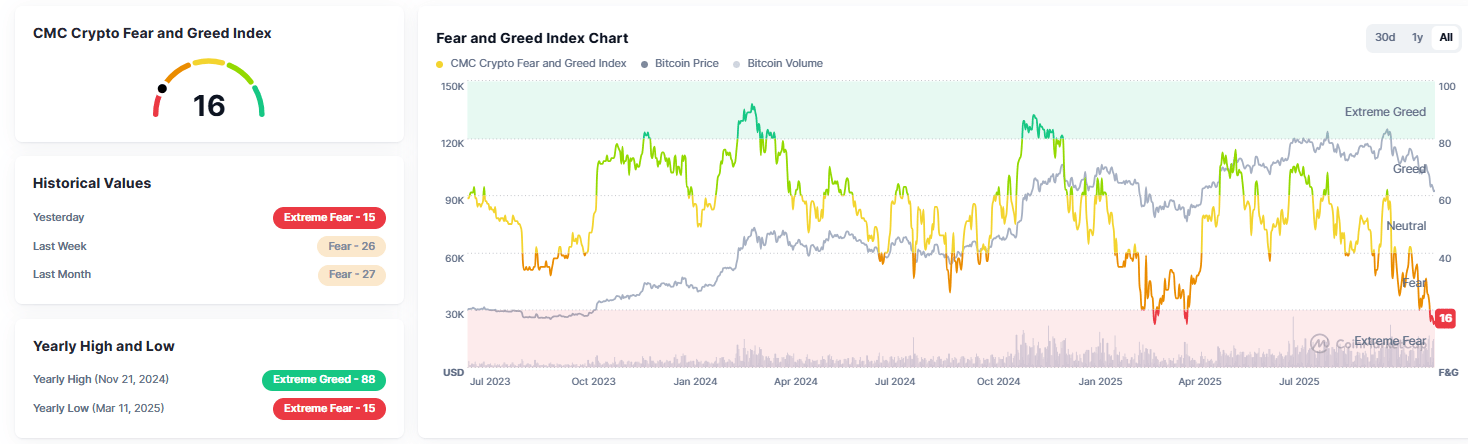Click the Yearly High Extreme Greed - 88 badge

coord(323,380)
